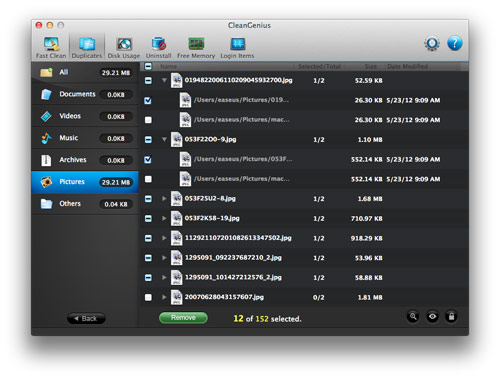
Task: Toggle checkbox for 1295091_101427212576_2.jpg
Action: pos(148,277)
